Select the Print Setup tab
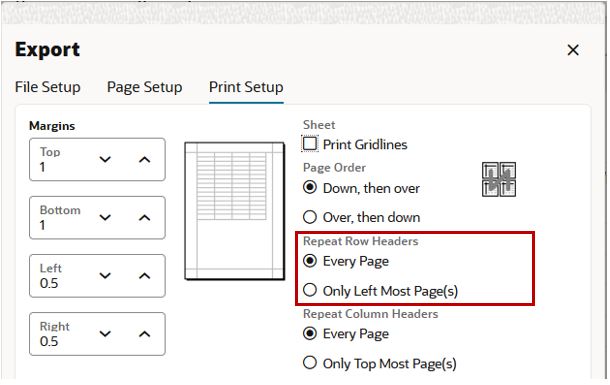This screenshot has height=385, width=610. click(x=246, y=87)
